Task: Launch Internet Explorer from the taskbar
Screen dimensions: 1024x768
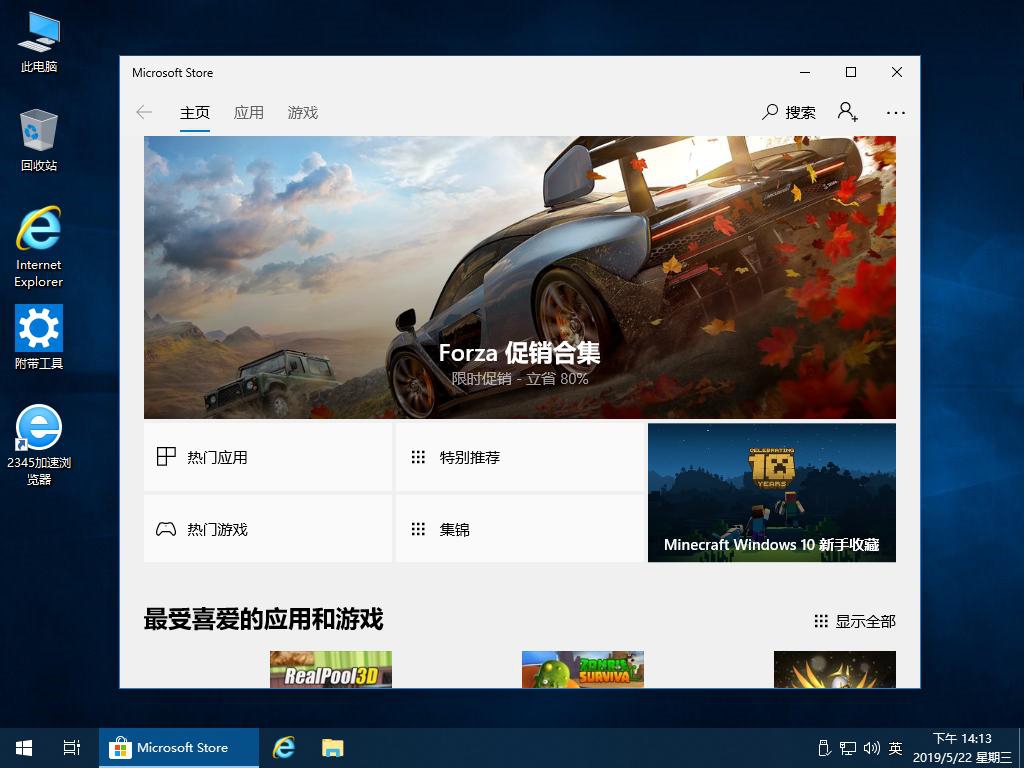Action: tap(283, 748)
